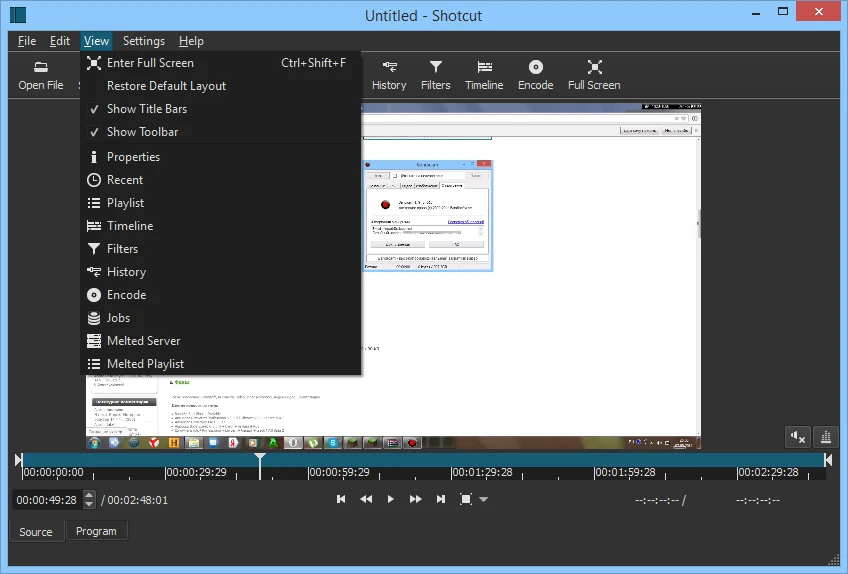The height and width of the screenshot is (574, 848).
Task: Switch to the Source tab
Action: (36, 531)
